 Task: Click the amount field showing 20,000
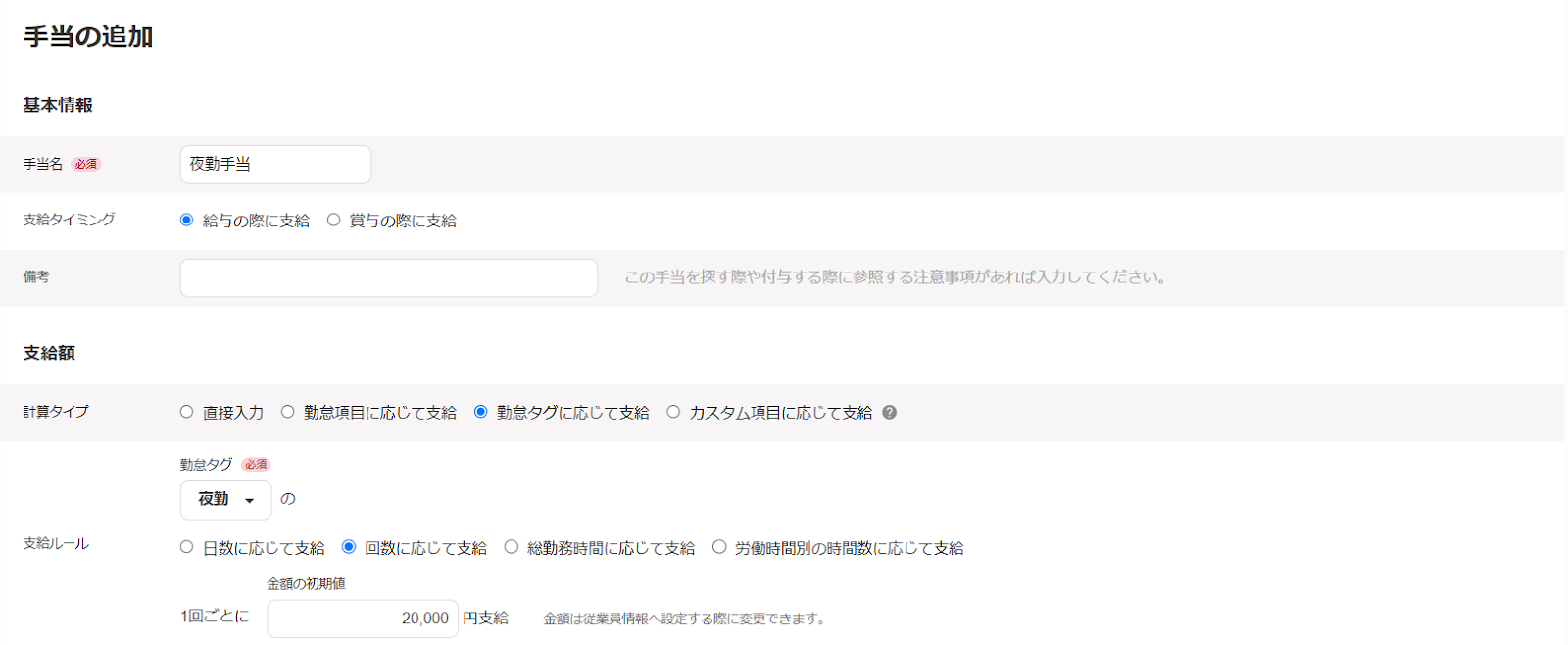pyautogui.click(x=363, y=619)
